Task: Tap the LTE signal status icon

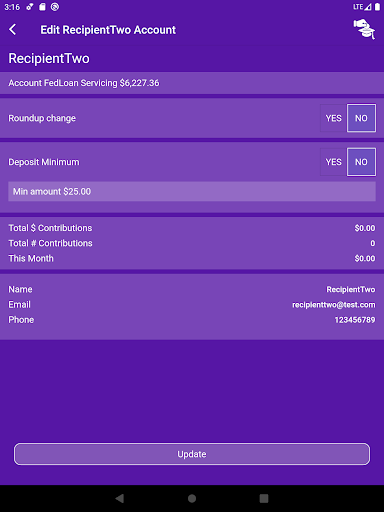Action: (362, 7)
